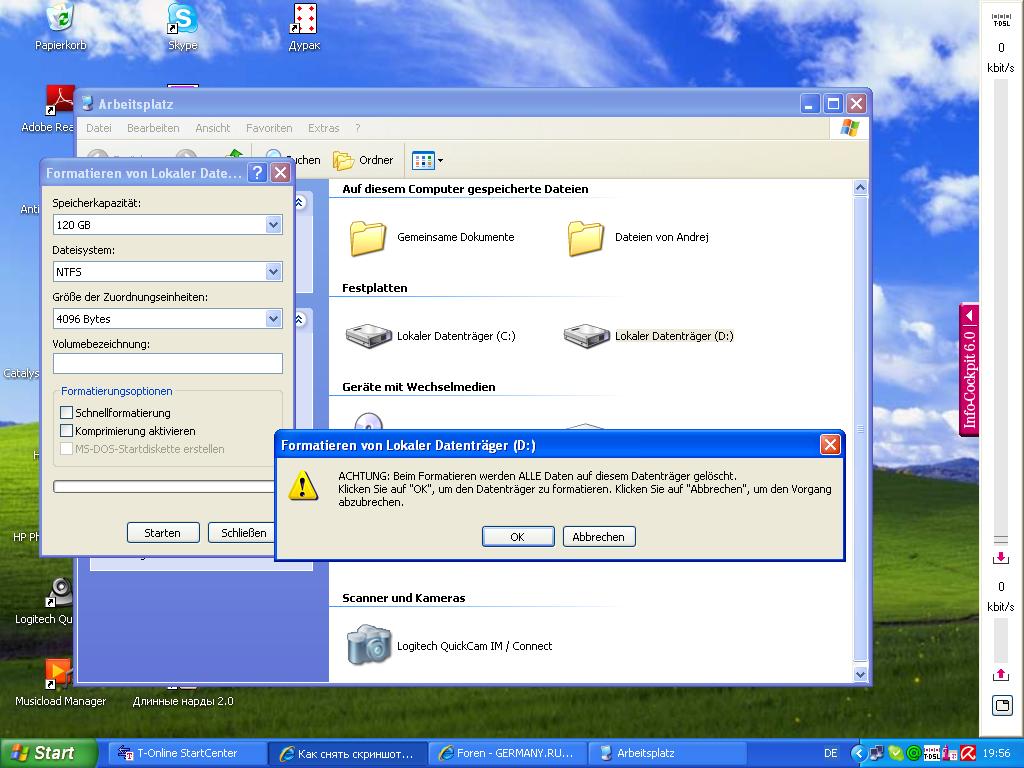Open Logitech QuickCam IM / Connect camera

[369, 645]
